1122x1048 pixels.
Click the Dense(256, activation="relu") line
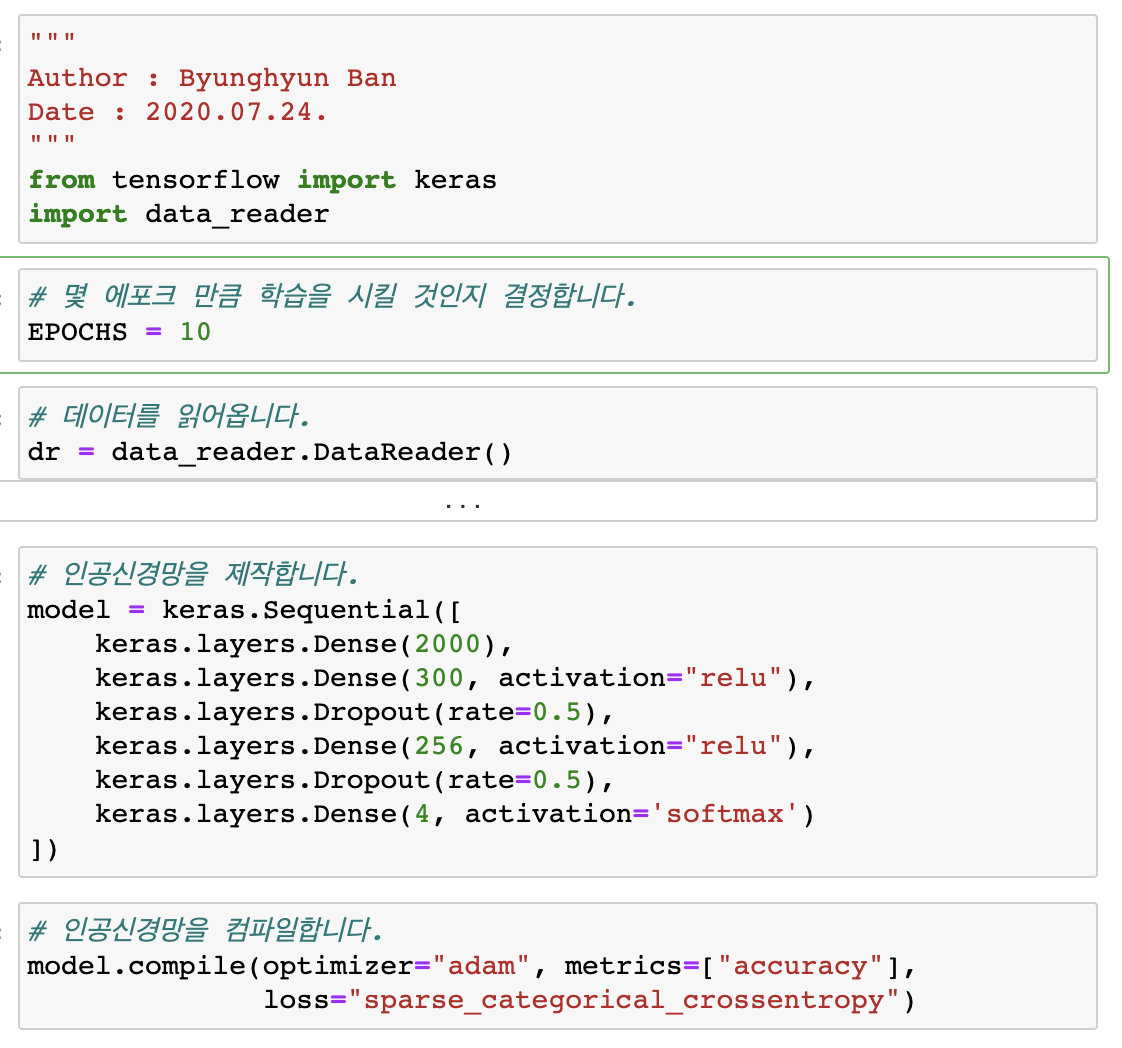point(455,746)
